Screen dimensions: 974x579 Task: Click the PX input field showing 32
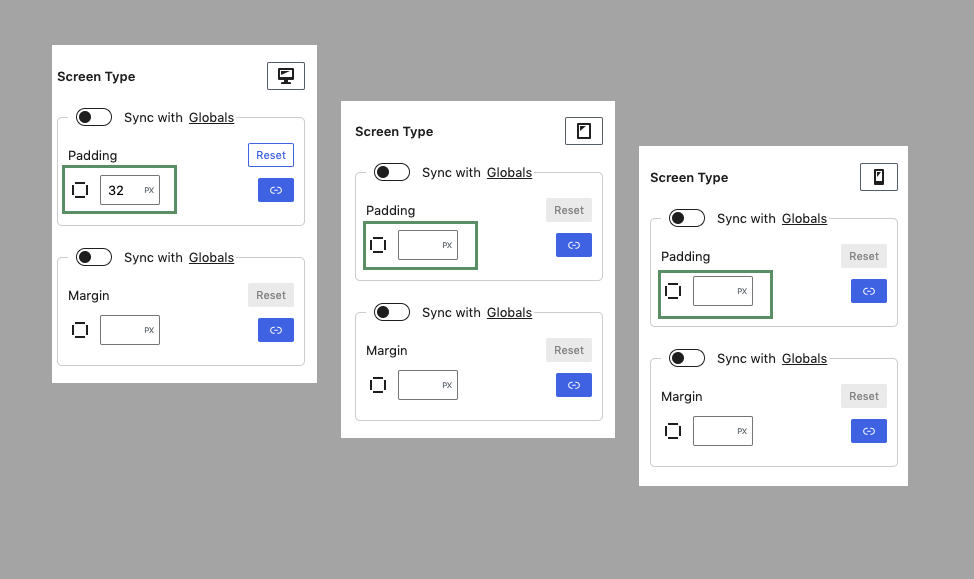click(129, 189)
